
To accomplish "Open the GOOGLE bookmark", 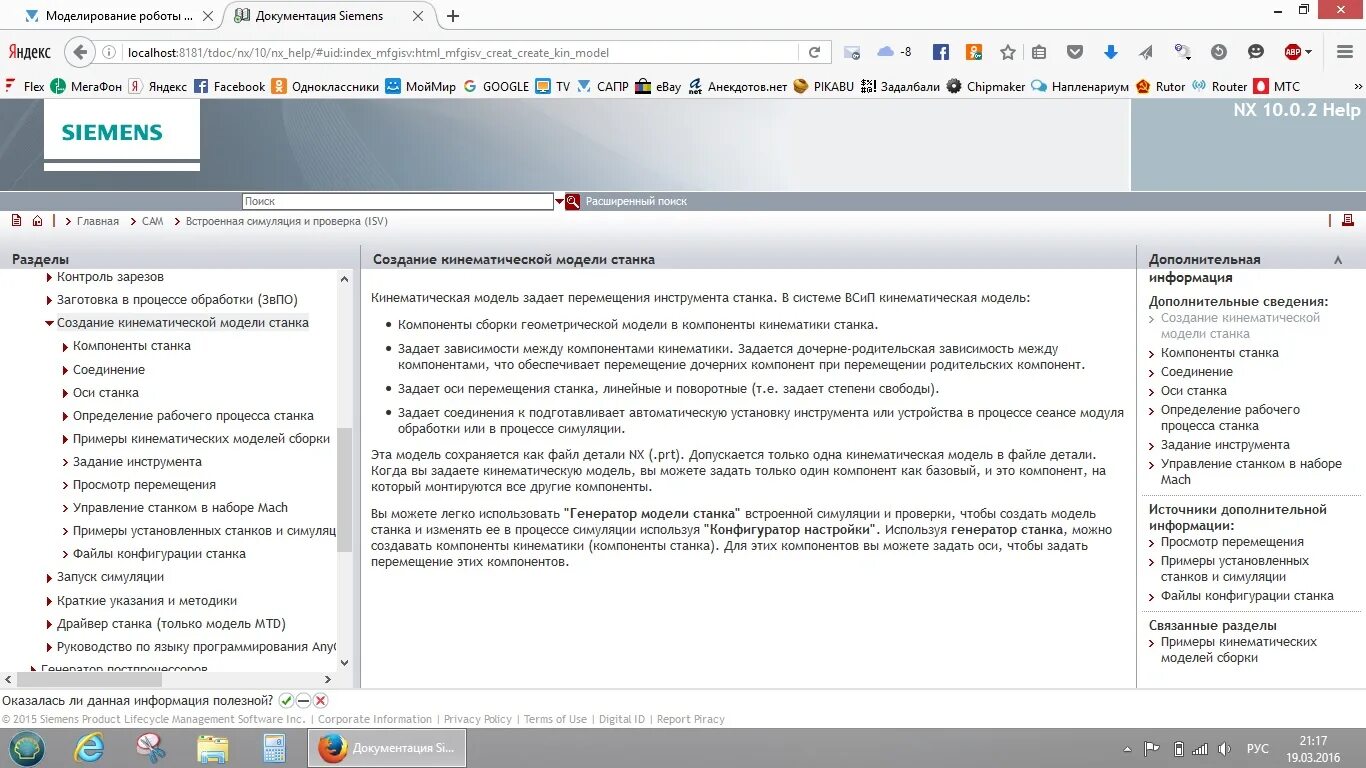I will click(x=496, y=87).
